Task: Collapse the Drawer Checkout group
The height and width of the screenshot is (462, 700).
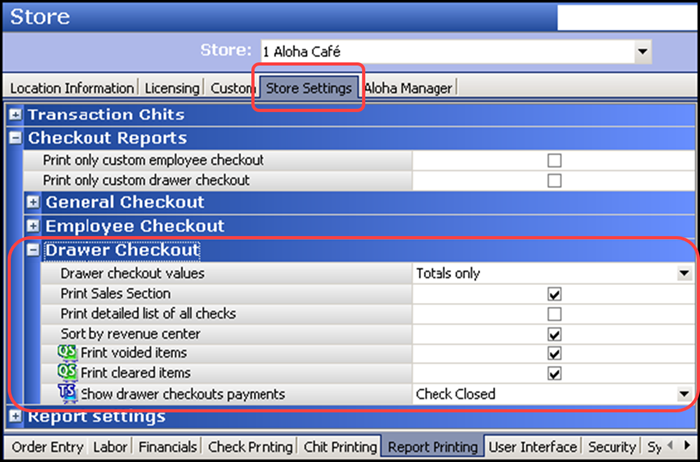Action: [x=33, y=250]
